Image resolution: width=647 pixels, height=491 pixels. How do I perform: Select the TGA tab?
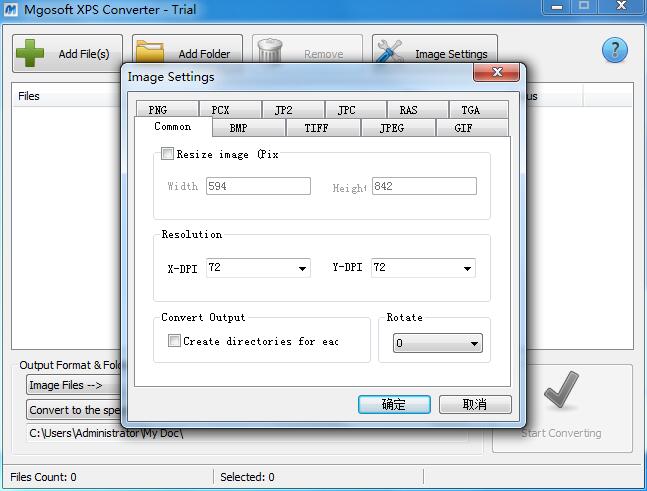coord(479,109)
